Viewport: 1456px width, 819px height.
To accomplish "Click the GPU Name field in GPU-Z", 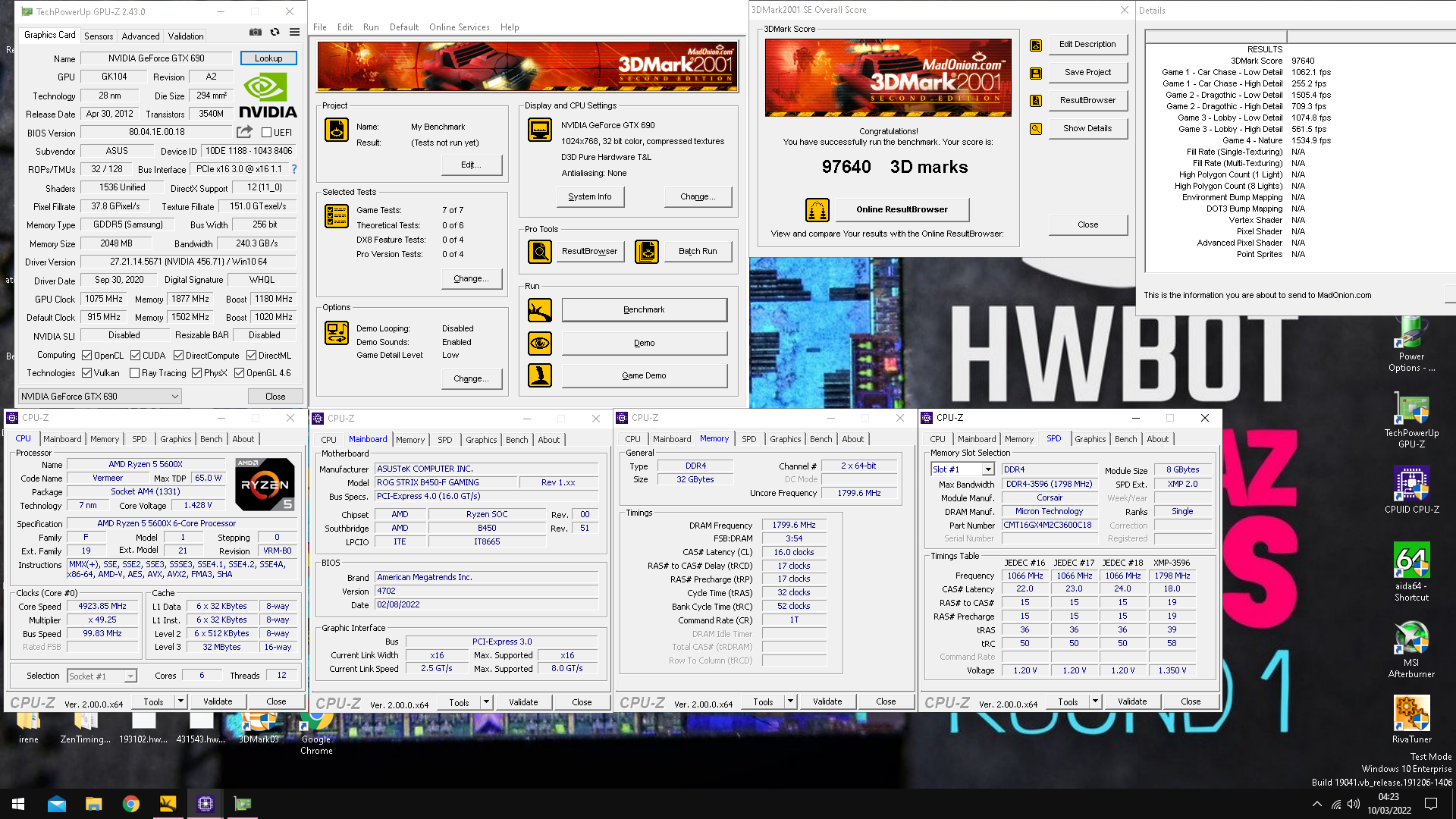I will tap(156, 58).
